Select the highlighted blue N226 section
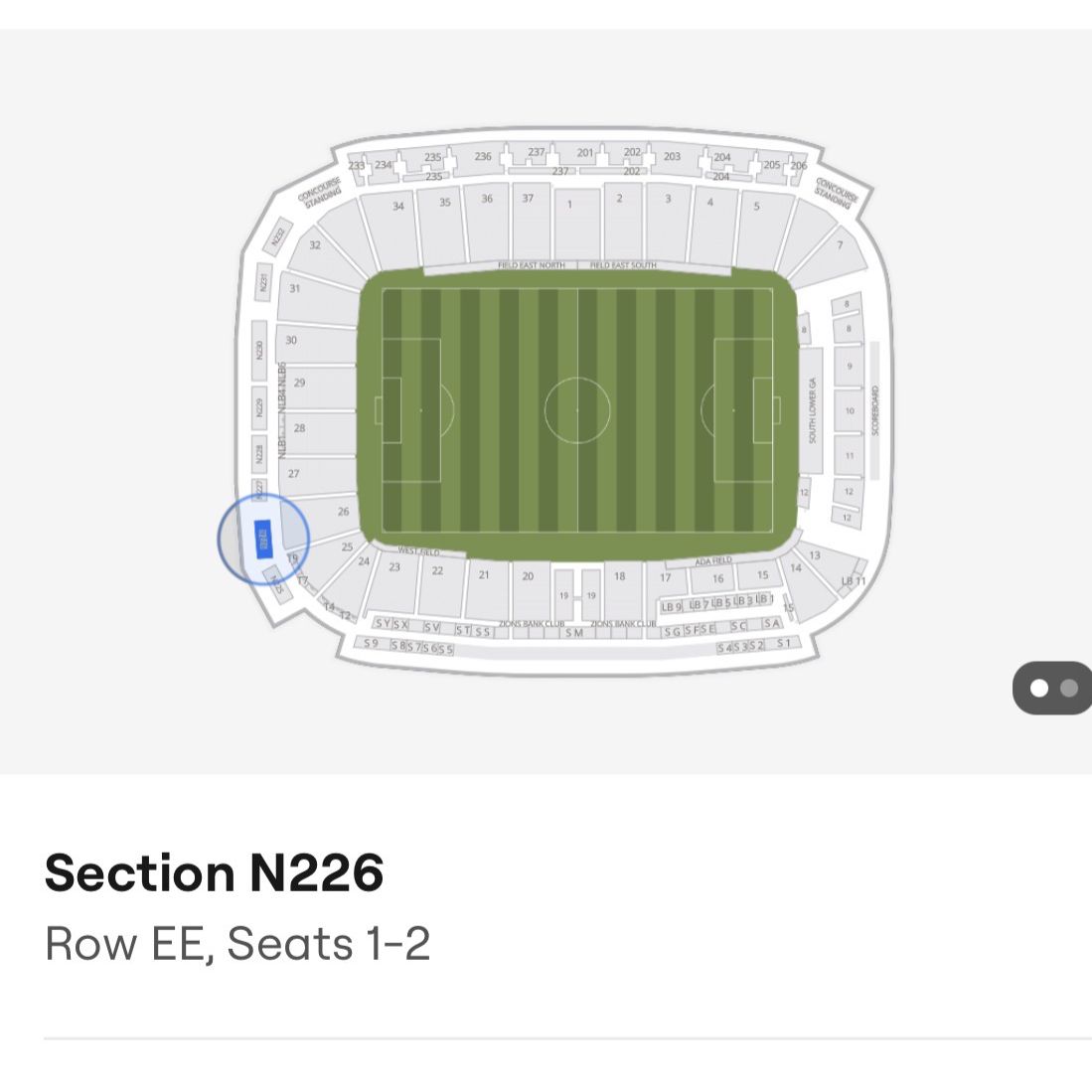 coord(263,540)
